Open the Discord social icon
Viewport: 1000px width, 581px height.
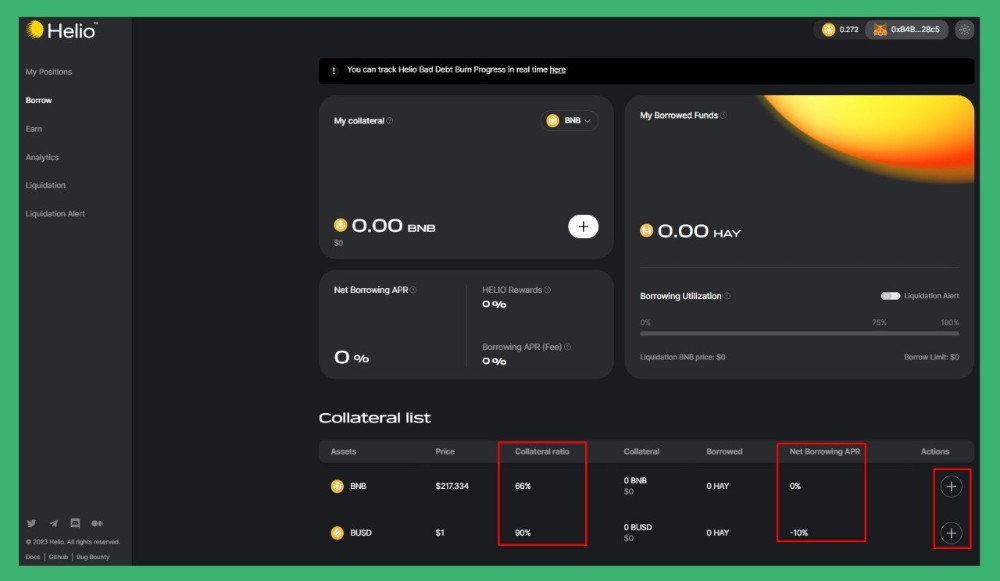75,523
